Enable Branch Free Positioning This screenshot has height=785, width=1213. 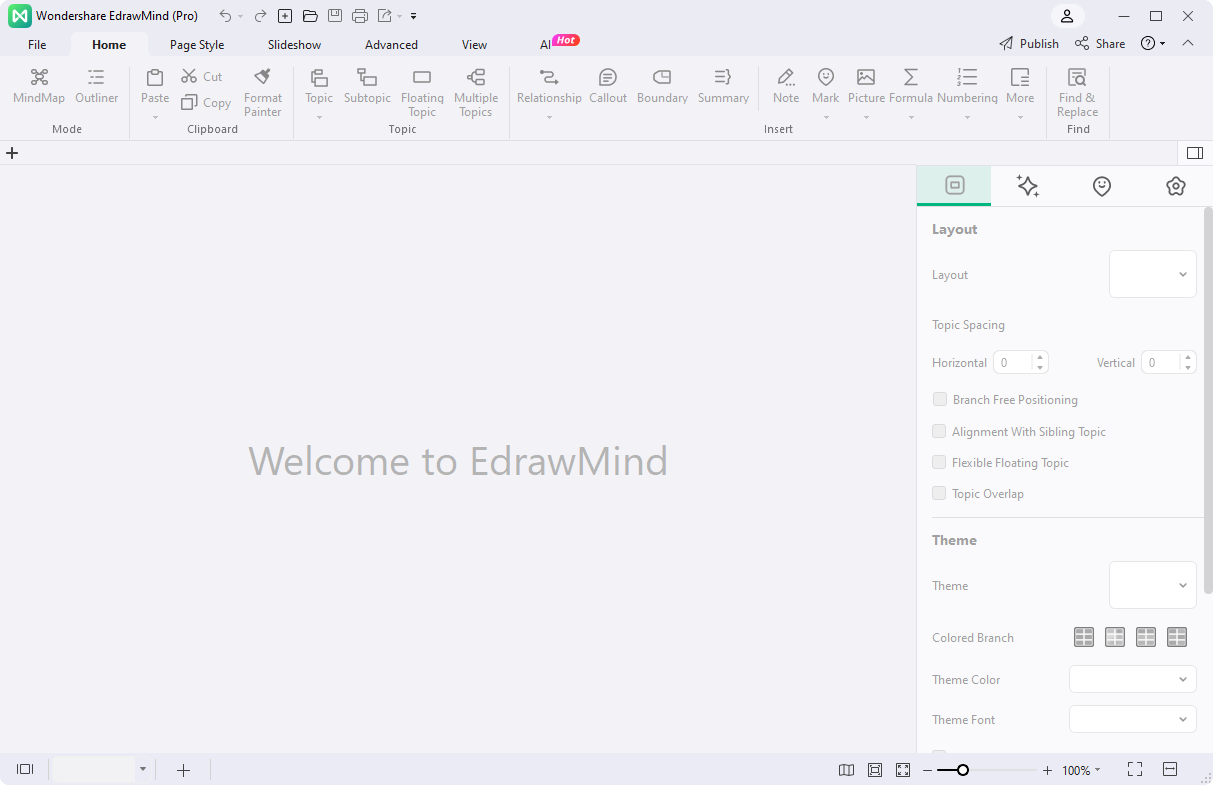[939, 399]
